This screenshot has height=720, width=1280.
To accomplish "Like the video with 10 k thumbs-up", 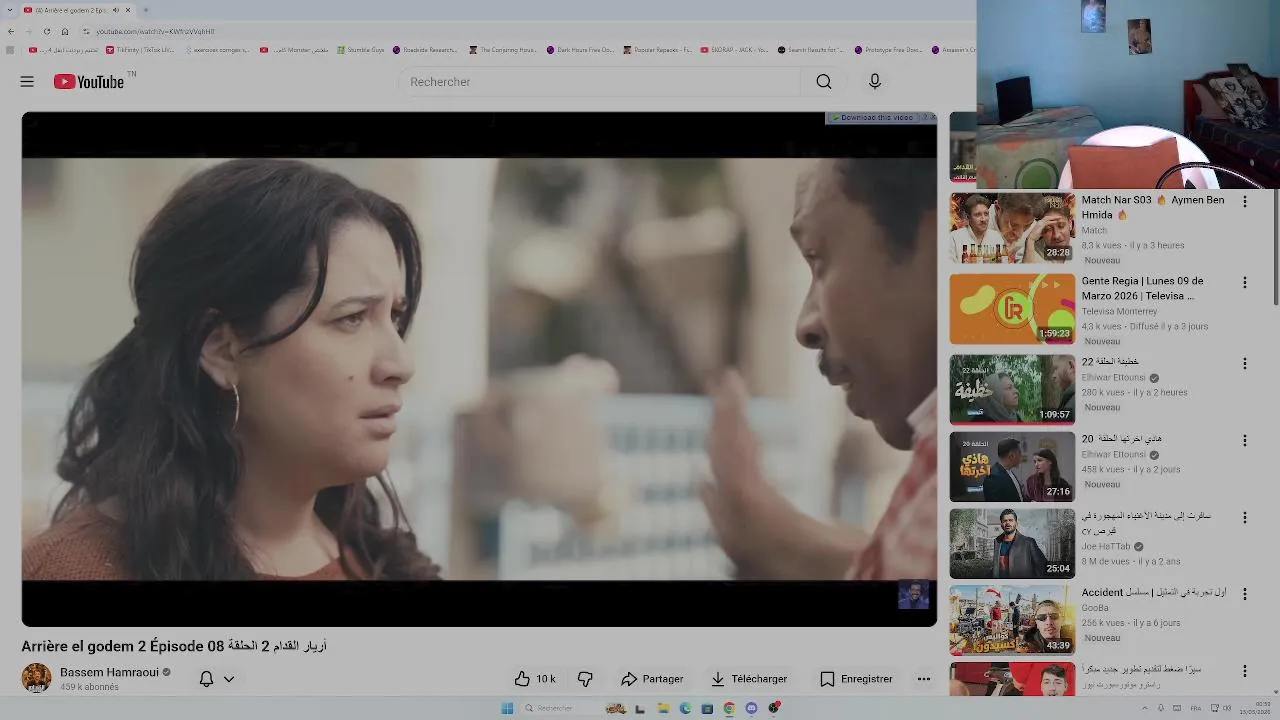I will coord(536,679).
